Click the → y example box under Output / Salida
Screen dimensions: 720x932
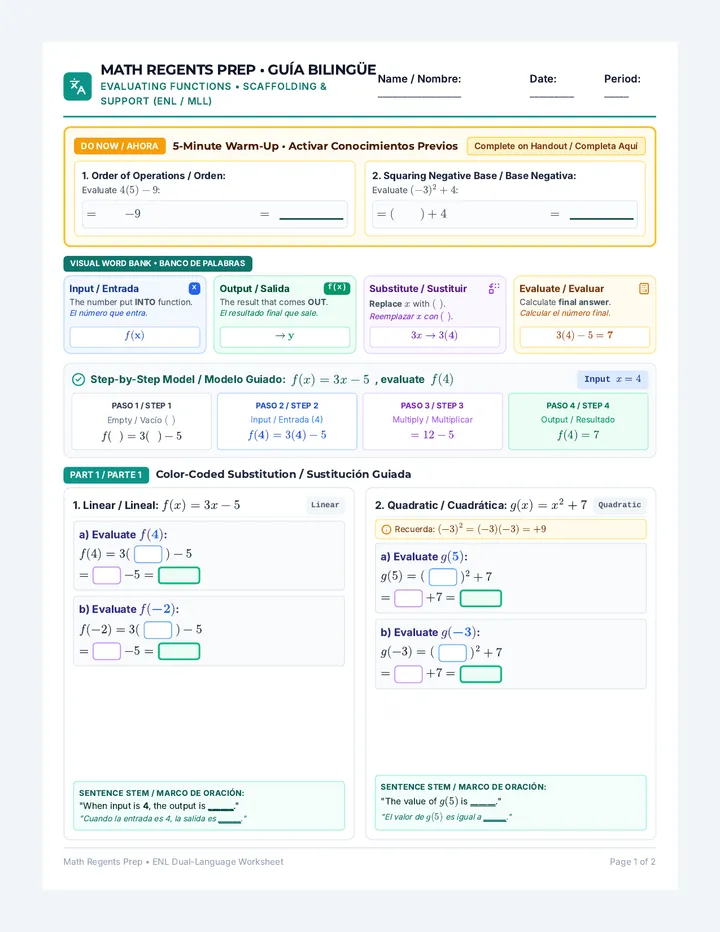(x=285, y=336)
